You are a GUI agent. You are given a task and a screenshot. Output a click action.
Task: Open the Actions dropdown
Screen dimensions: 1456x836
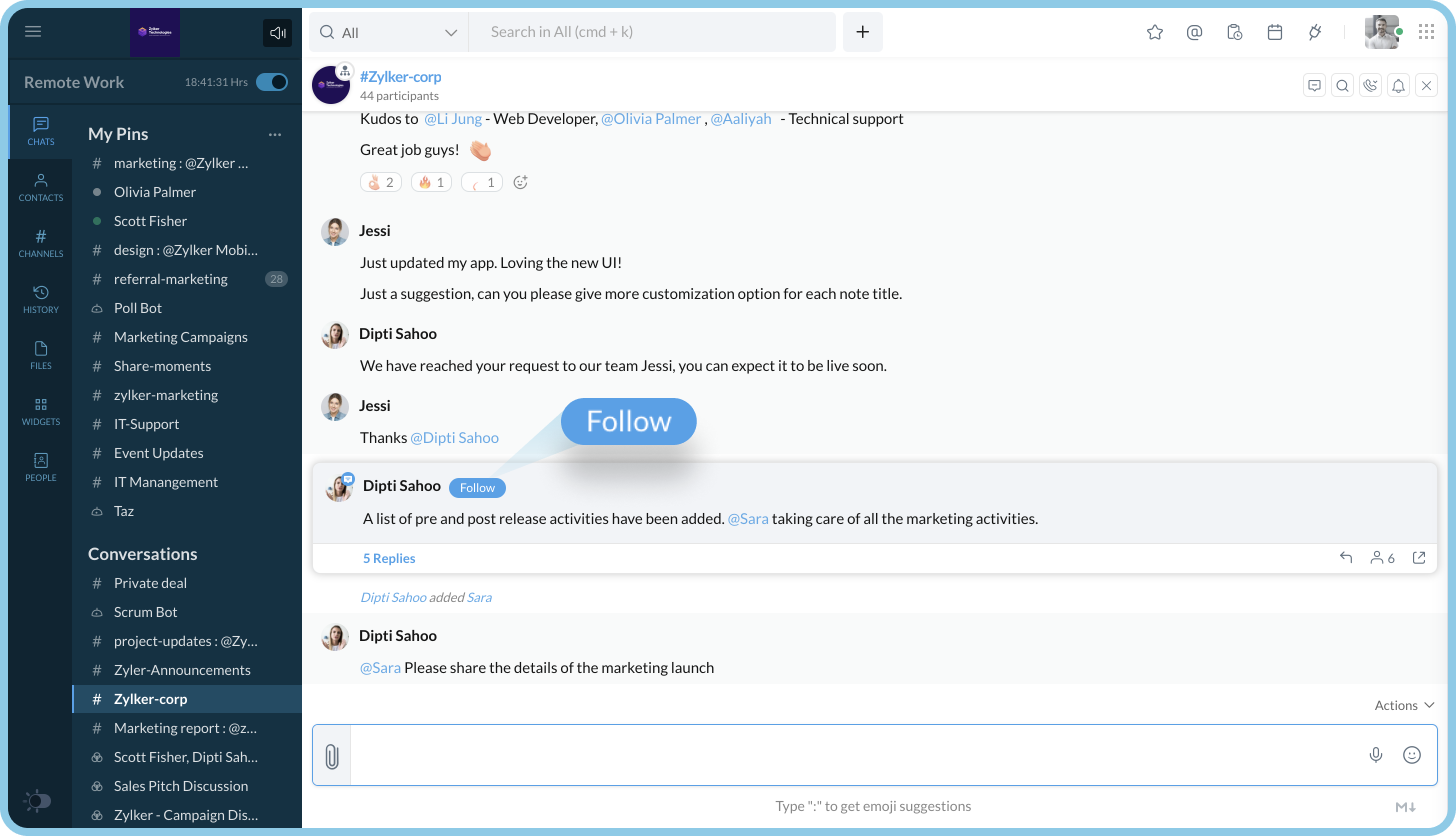click(1404, 705)
